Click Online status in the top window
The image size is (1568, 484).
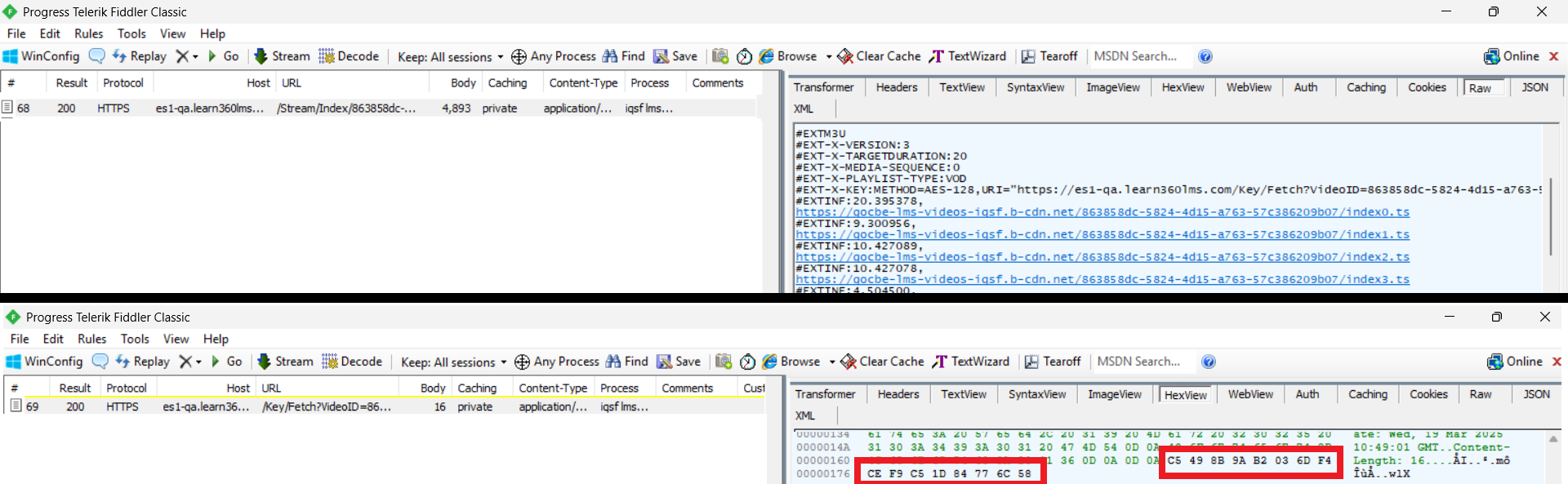[x=1512, y=56]
